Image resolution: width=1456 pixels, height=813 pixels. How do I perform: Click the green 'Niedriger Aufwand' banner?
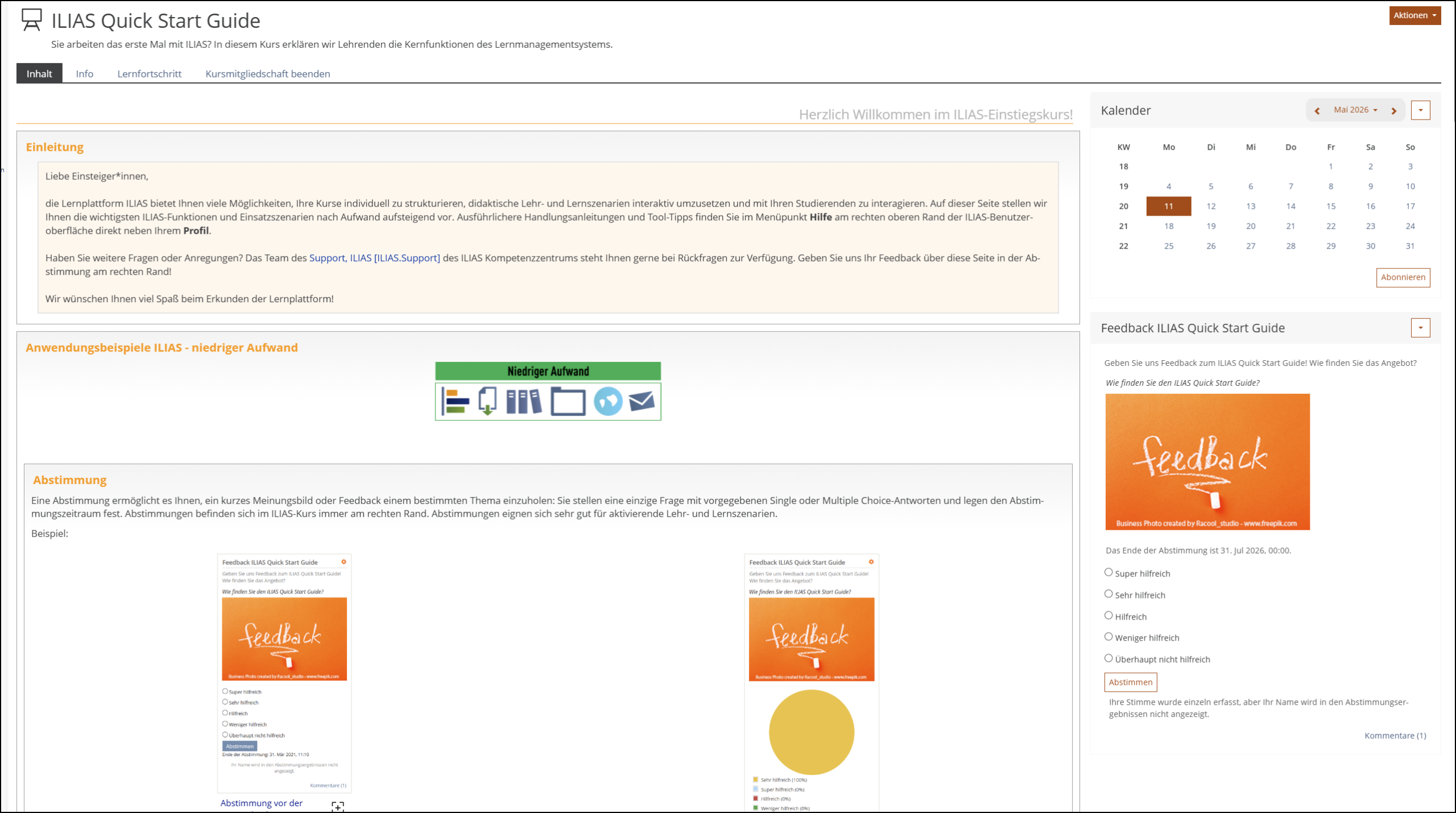click(548, 371)
